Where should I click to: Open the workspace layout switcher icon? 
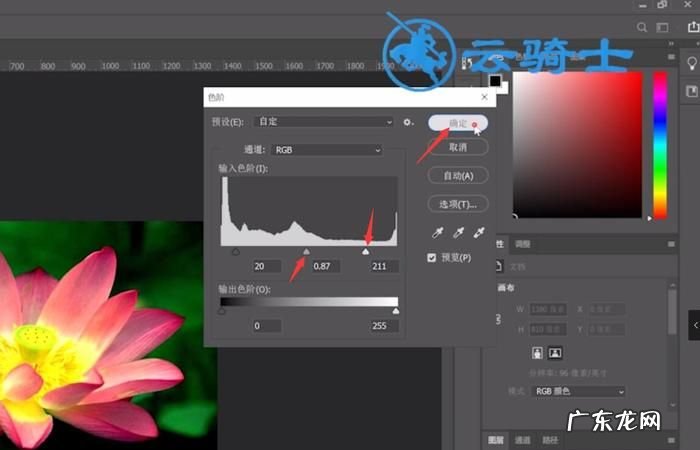coord(662,28)
